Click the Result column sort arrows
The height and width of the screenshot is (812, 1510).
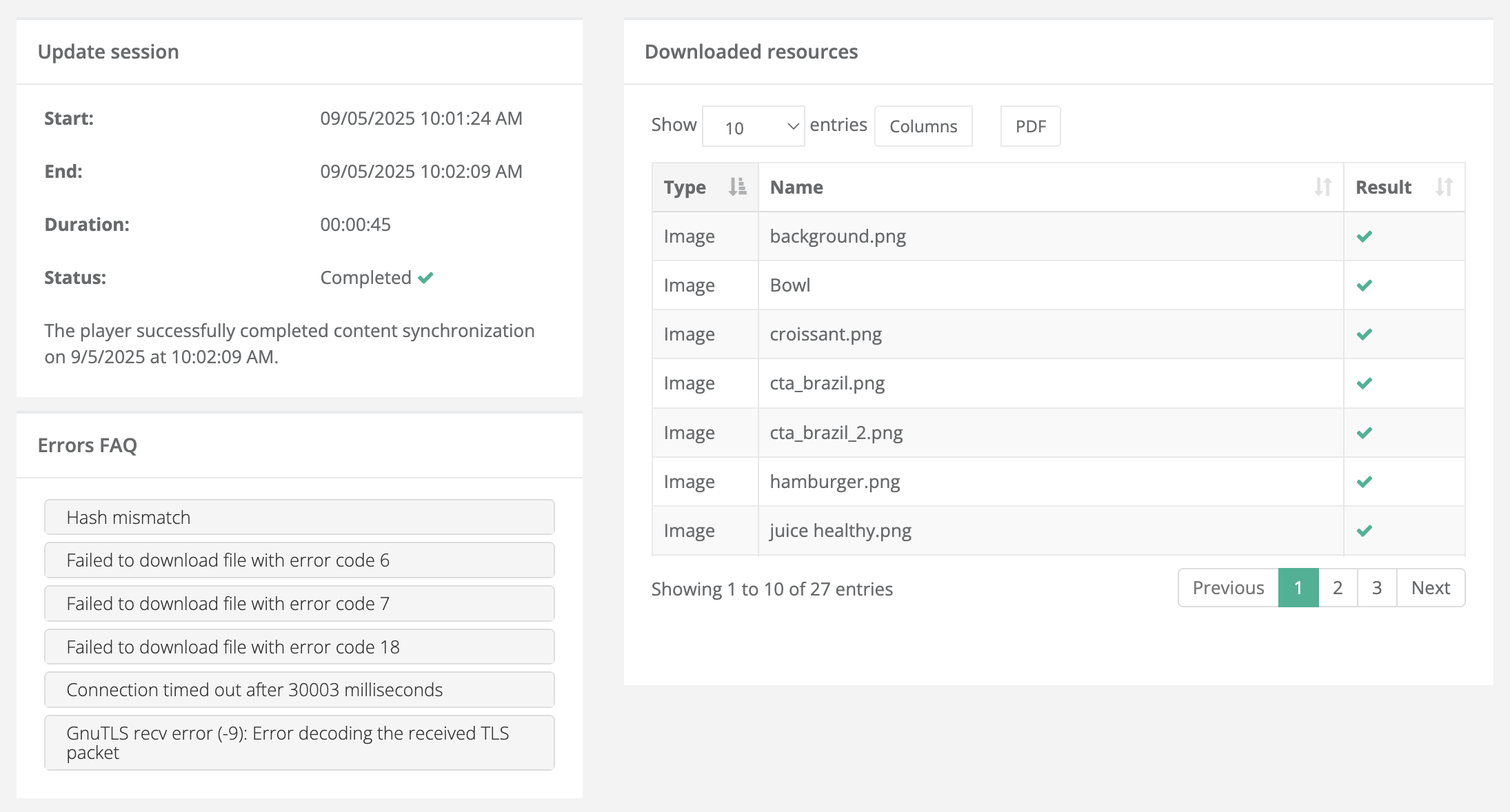point(1444,187)
